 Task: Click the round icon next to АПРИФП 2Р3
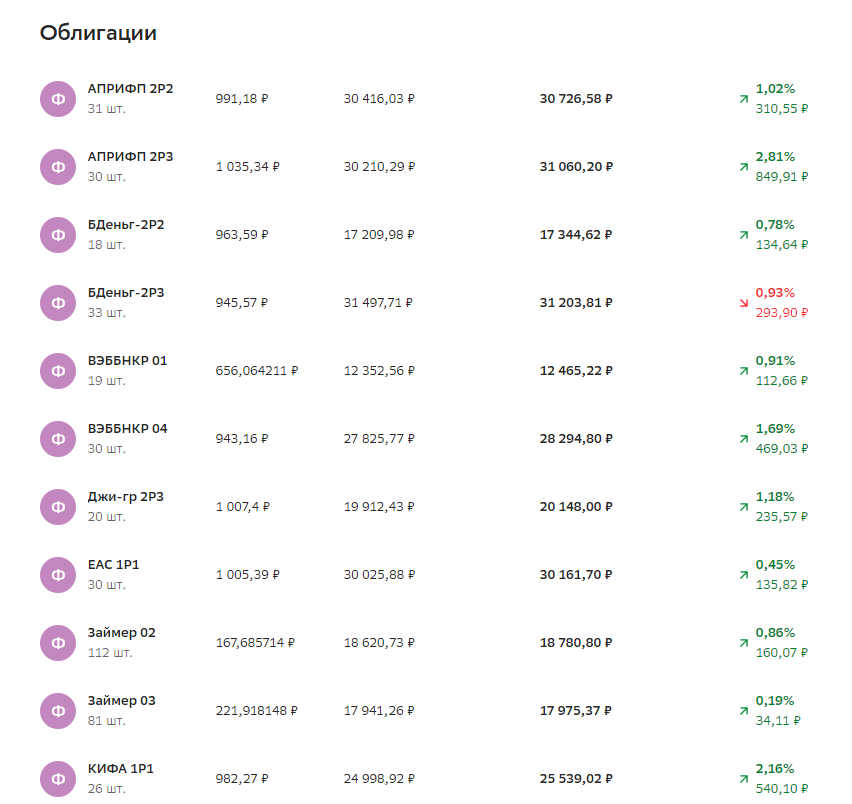58,166
